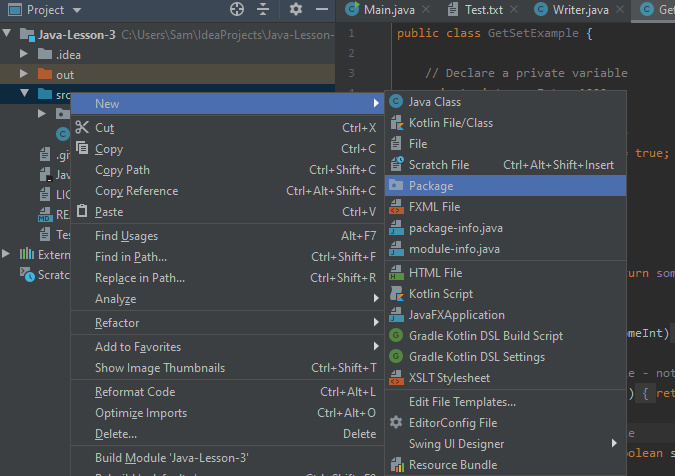Open the Refactor submenu
Image resolution: width=675 pixels, height=476 pixels.
117,323
